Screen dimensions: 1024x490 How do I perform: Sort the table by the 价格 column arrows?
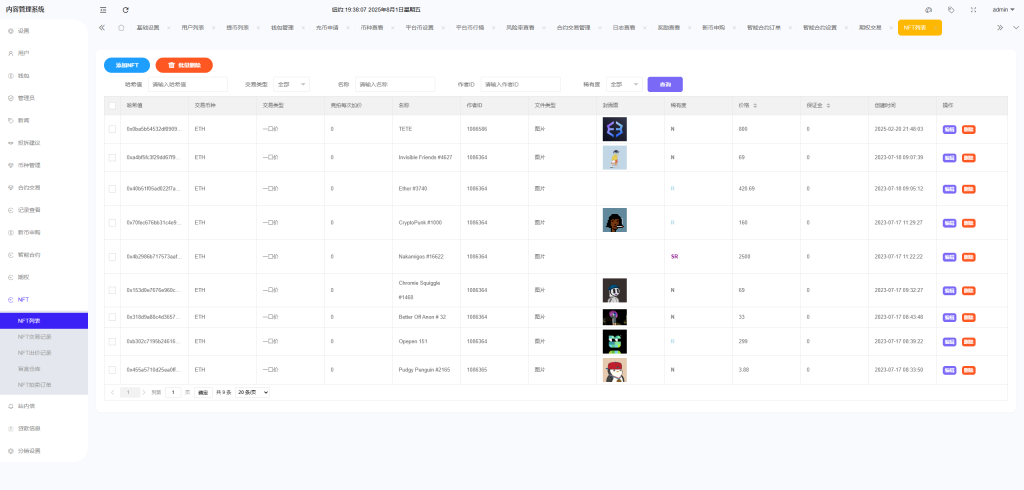pos(755,105)
